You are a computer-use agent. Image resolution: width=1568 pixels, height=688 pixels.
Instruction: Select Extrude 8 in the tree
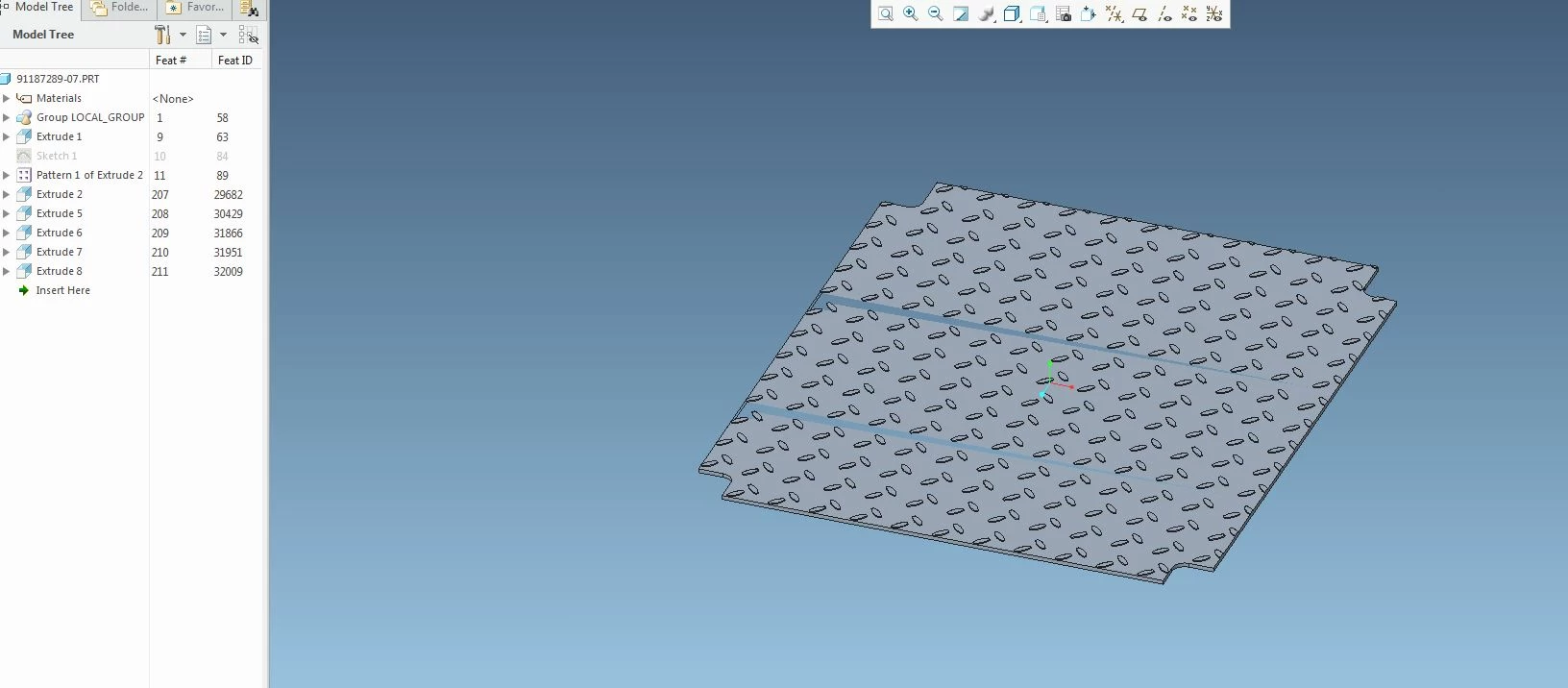(x=59, y=271)
